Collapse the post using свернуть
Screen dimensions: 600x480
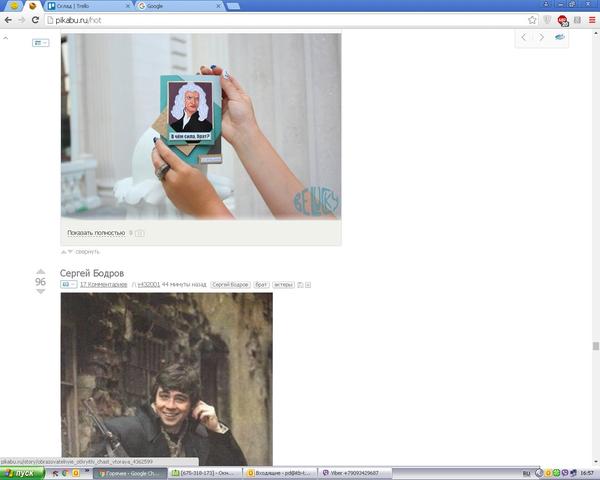coord(87,252)
